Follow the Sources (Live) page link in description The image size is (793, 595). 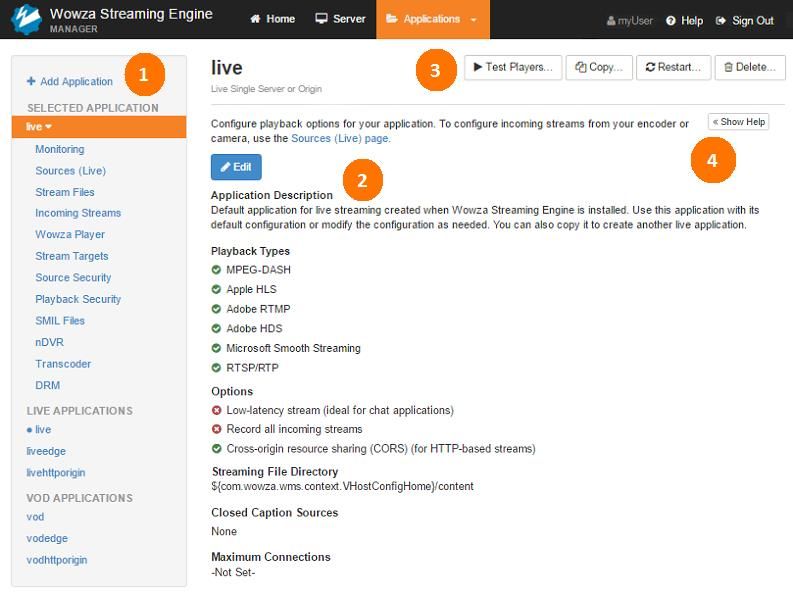coord(340,139)
